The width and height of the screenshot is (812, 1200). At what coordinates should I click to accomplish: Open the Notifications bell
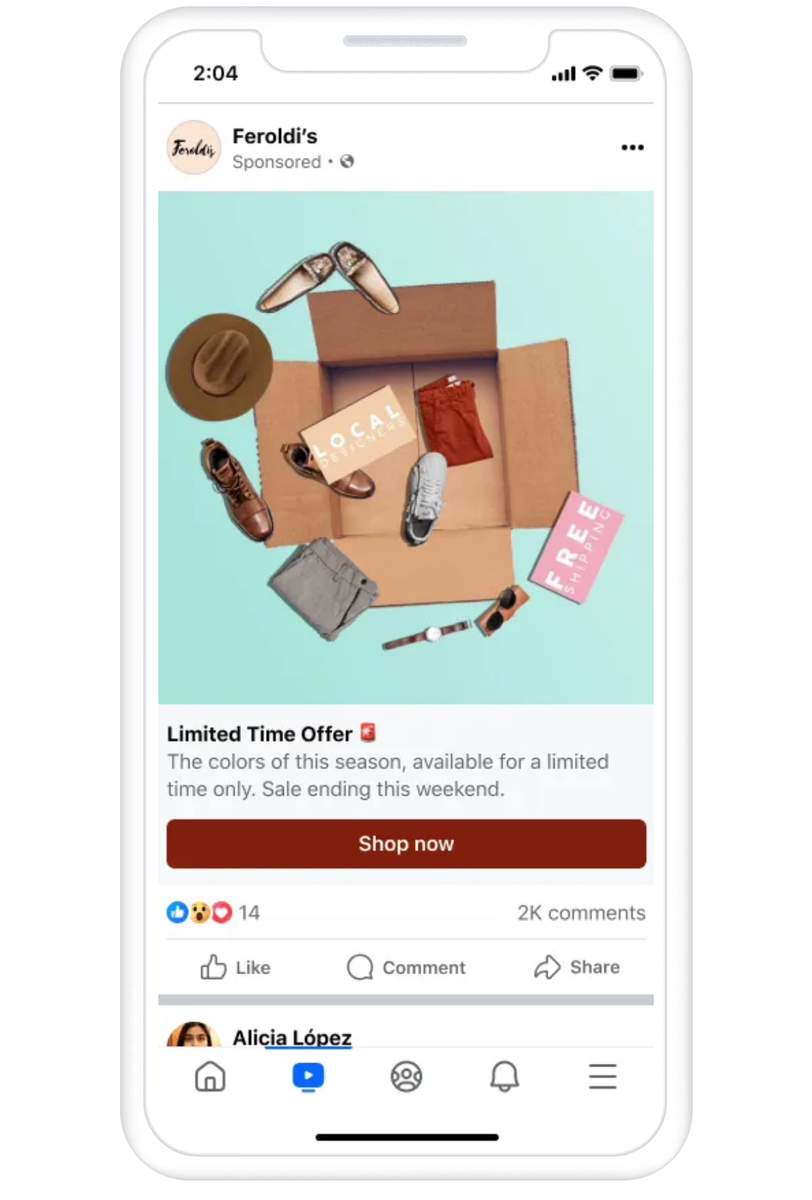[x=504, y=1077]
